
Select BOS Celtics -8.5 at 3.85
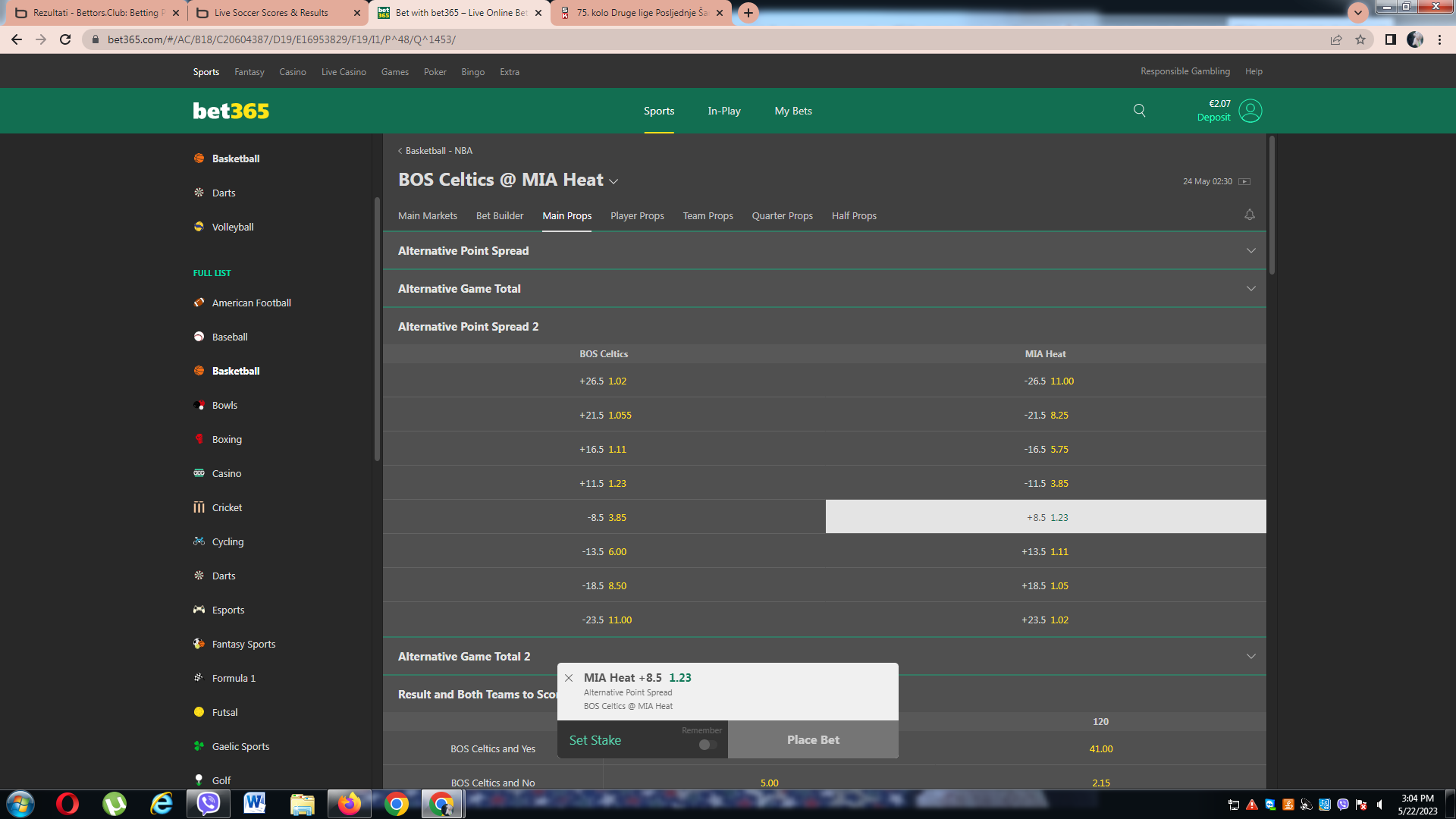click(x=604, y=517)
